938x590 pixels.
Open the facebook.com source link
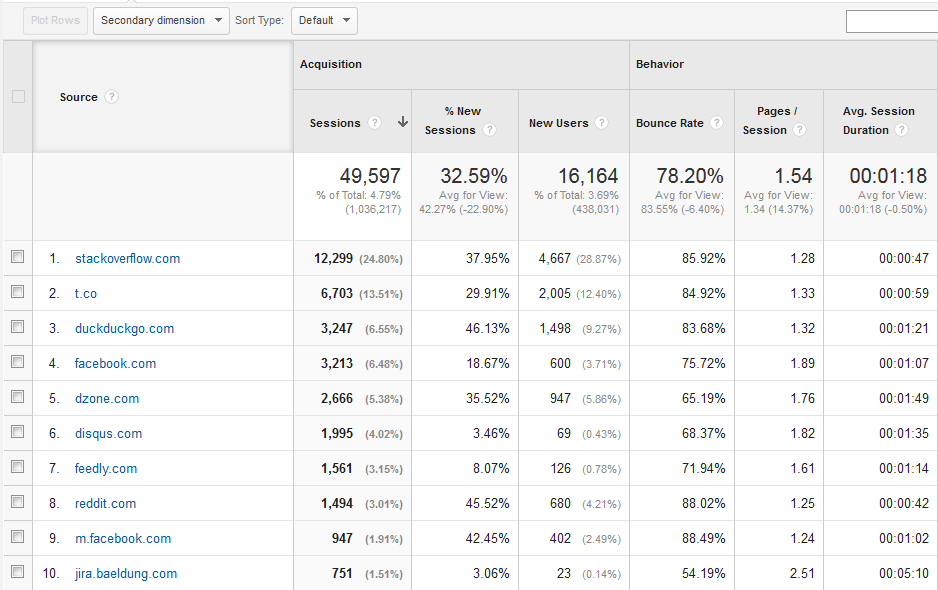pyautogui.click(x=115, y=363)
